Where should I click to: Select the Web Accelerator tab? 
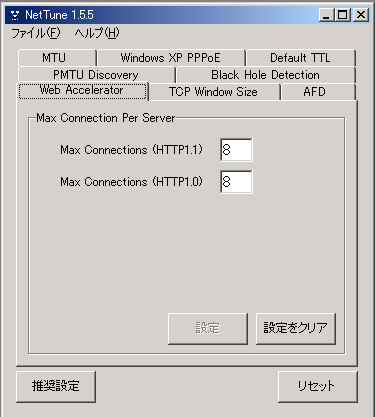82,90
